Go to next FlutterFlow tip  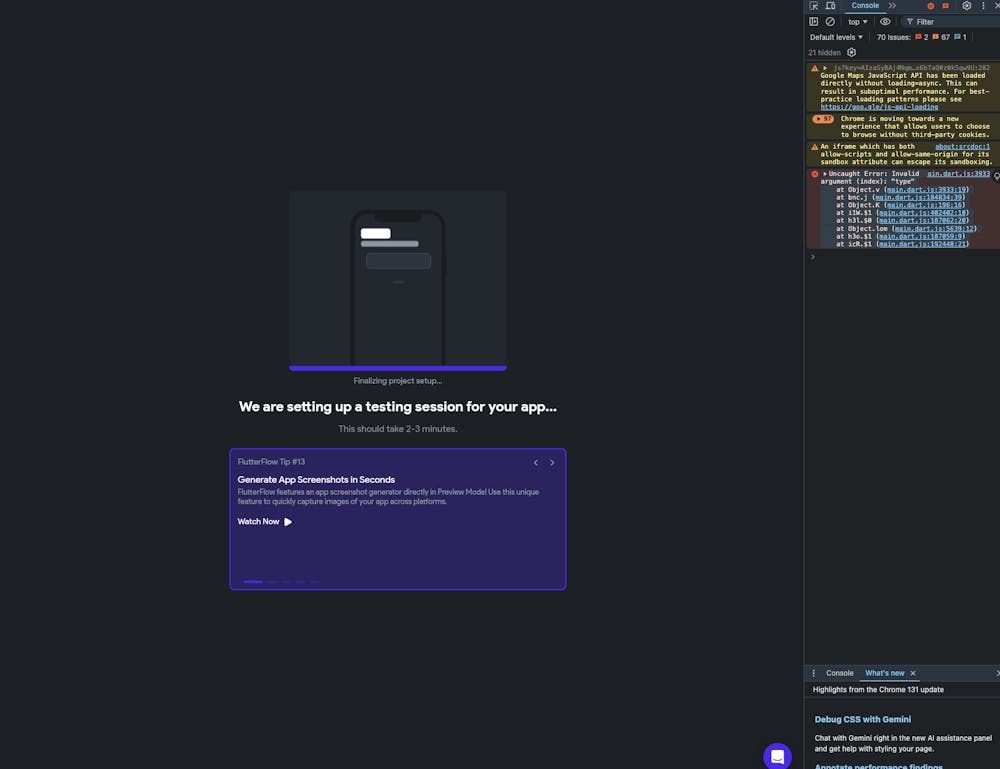(x=552, y=463)
